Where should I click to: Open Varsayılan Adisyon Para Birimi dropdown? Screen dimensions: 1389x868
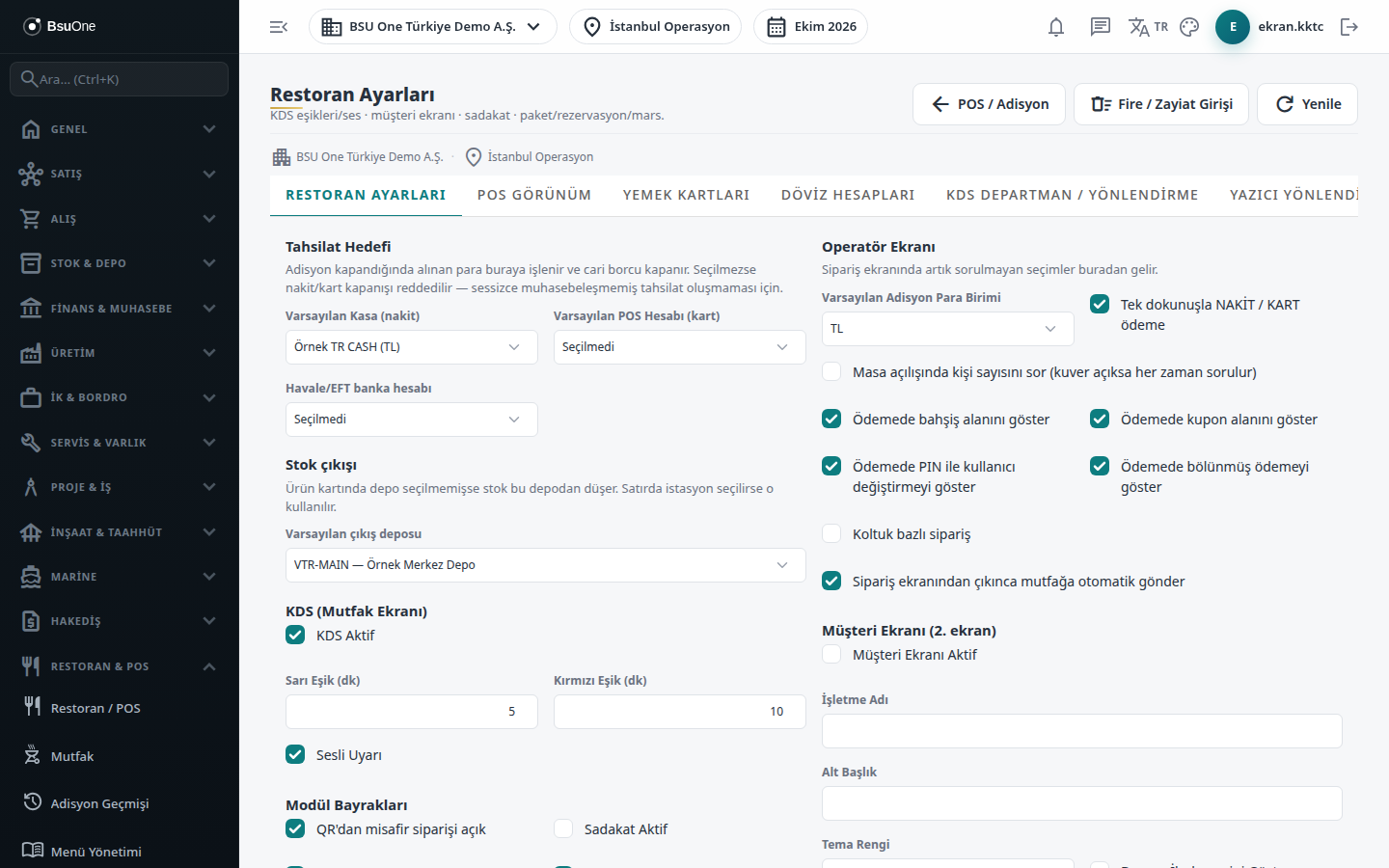948,329
